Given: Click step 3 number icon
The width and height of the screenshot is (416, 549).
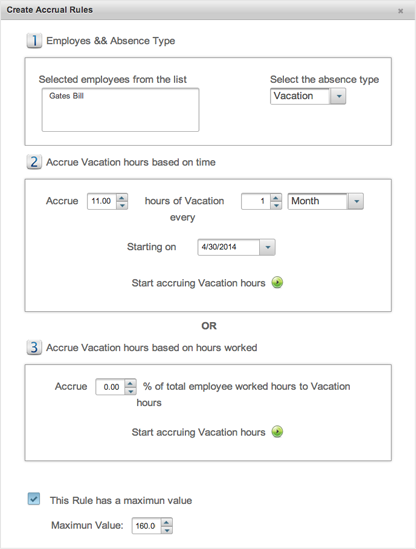Looking at the screenshot, I should coord(34,347).
